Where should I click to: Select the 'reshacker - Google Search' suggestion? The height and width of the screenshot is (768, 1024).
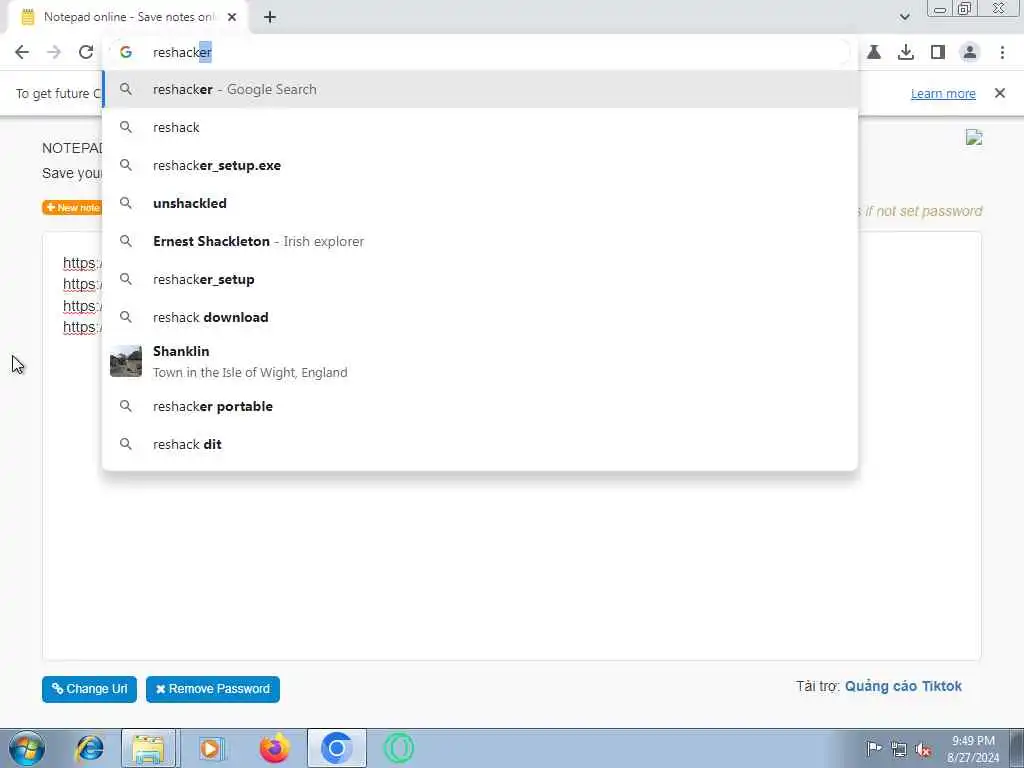tap(480, 89)
